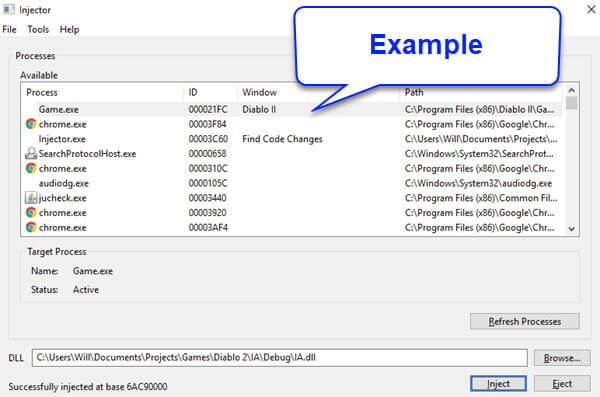Click the jucheck.exe Java icon

(31, 198)
